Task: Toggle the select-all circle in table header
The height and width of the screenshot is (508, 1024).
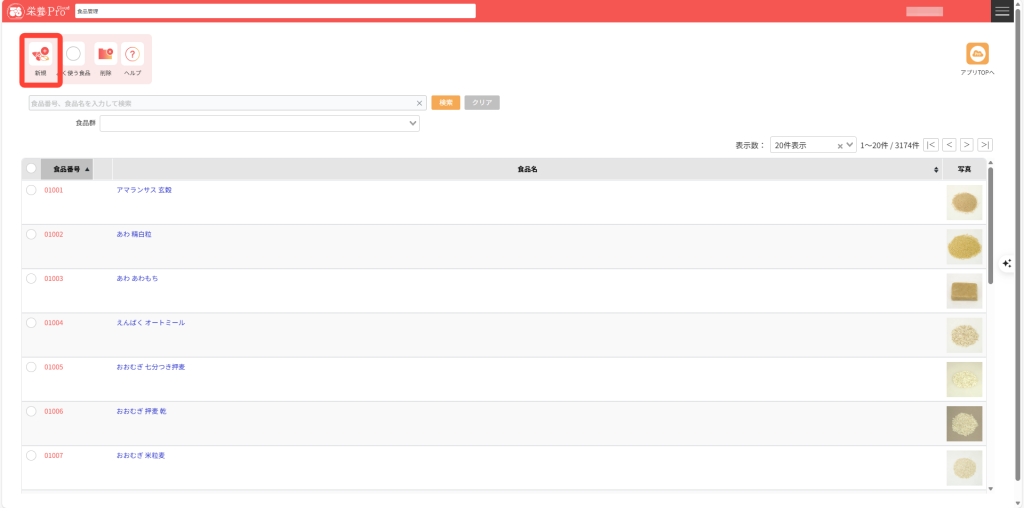Action: tap(31, 169)
